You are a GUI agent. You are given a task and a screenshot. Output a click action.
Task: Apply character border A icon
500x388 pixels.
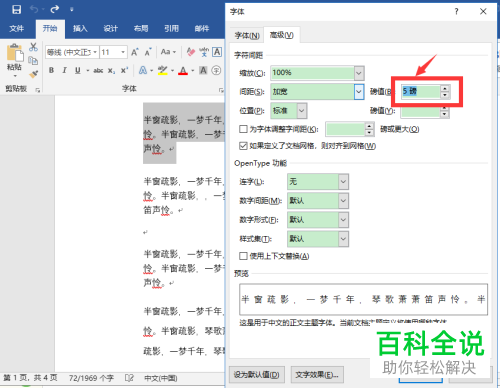coord(217,52)
